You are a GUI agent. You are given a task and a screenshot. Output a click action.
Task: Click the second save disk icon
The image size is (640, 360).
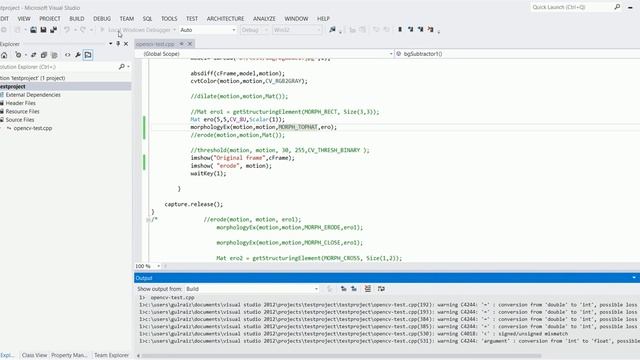pos(43,30)
